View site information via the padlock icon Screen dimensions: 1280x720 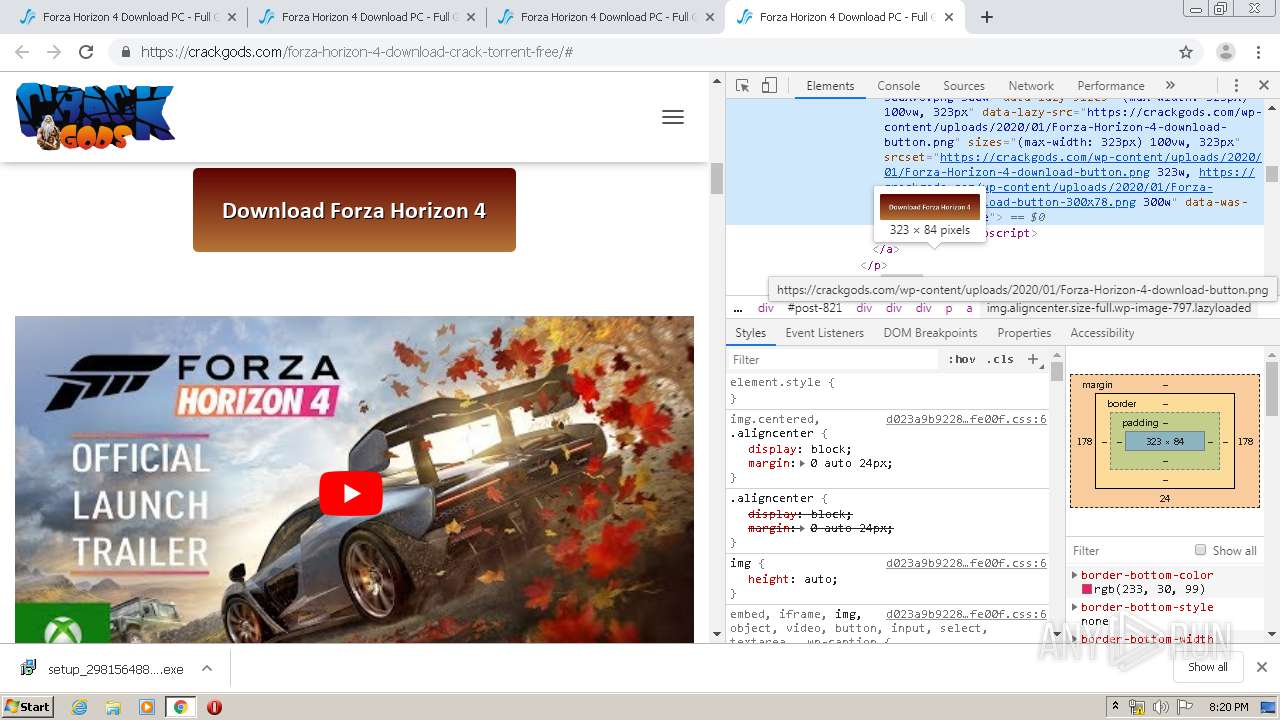click(126, 52)
